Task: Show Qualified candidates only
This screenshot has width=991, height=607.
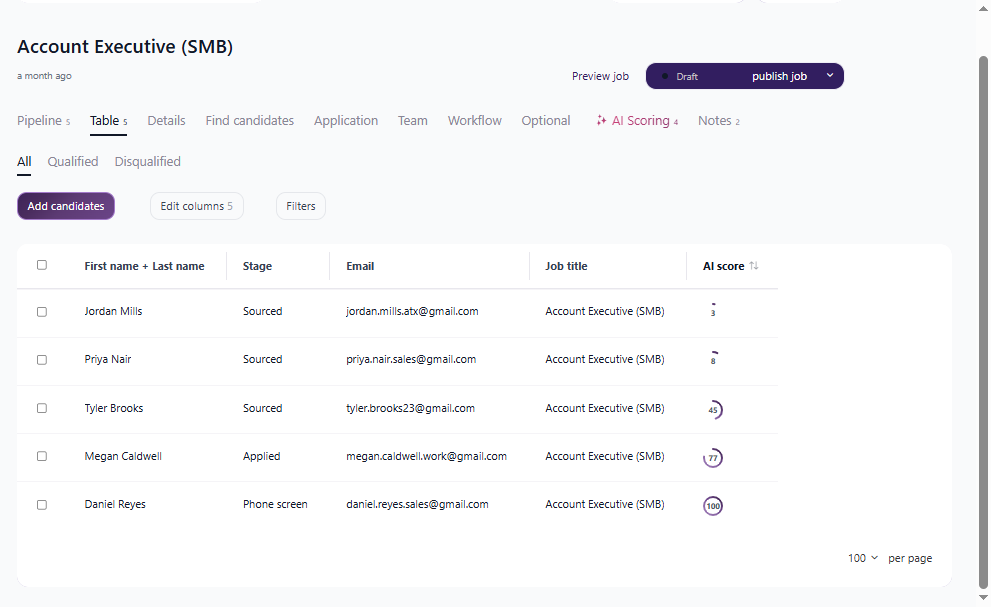Action: (73, 162)
